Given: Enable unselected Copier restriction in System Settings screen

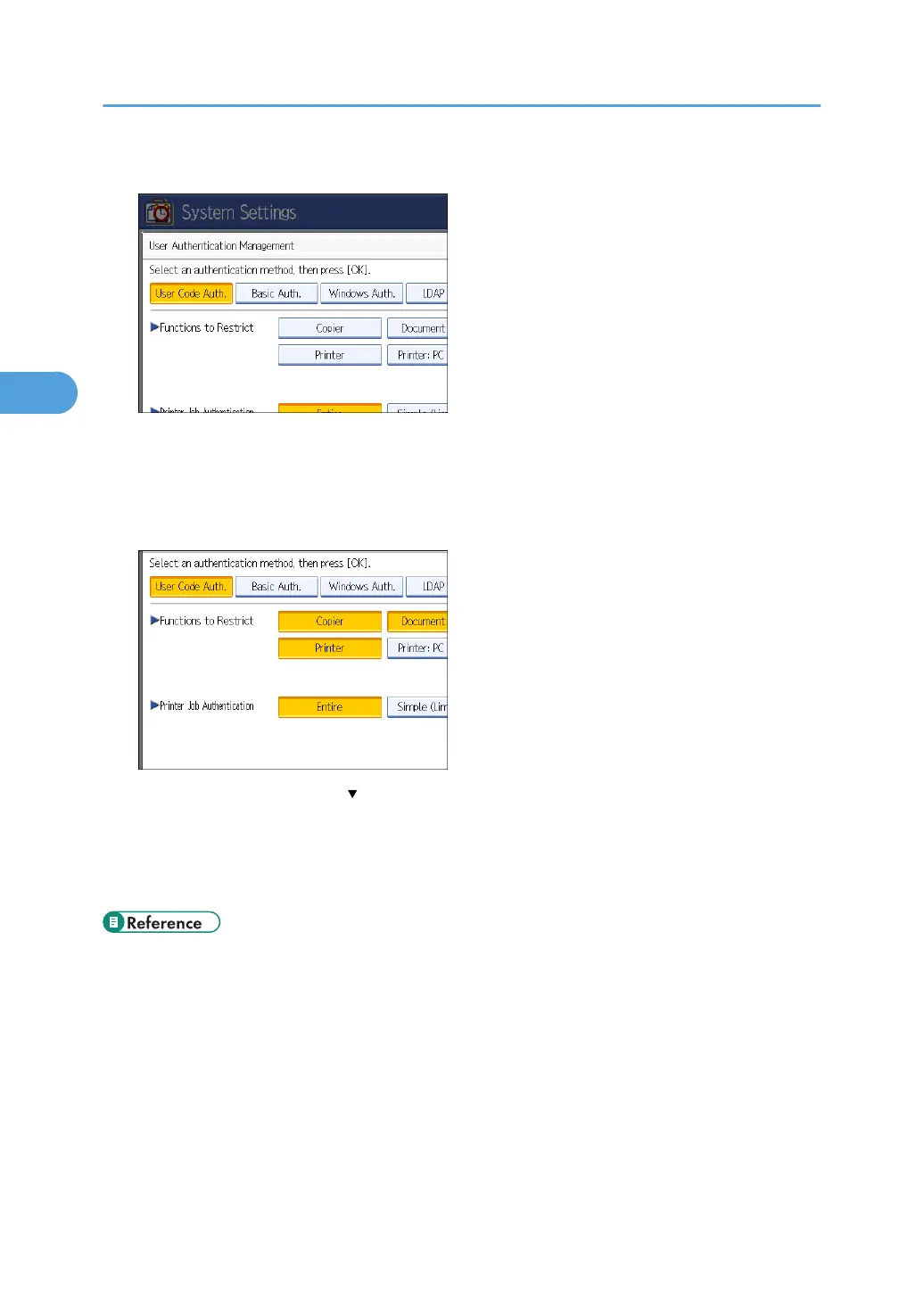Looking at the screenshot, I should coord(330,328).
